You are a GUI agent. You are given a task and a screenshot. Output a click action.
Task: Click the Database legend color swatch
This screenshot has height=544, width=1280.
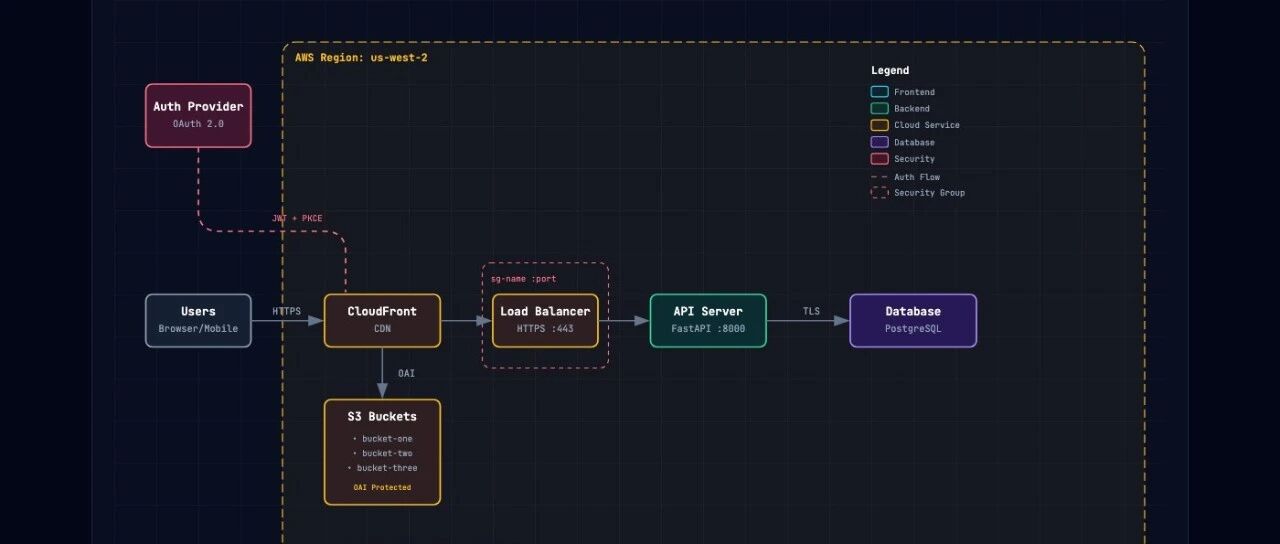879,142
